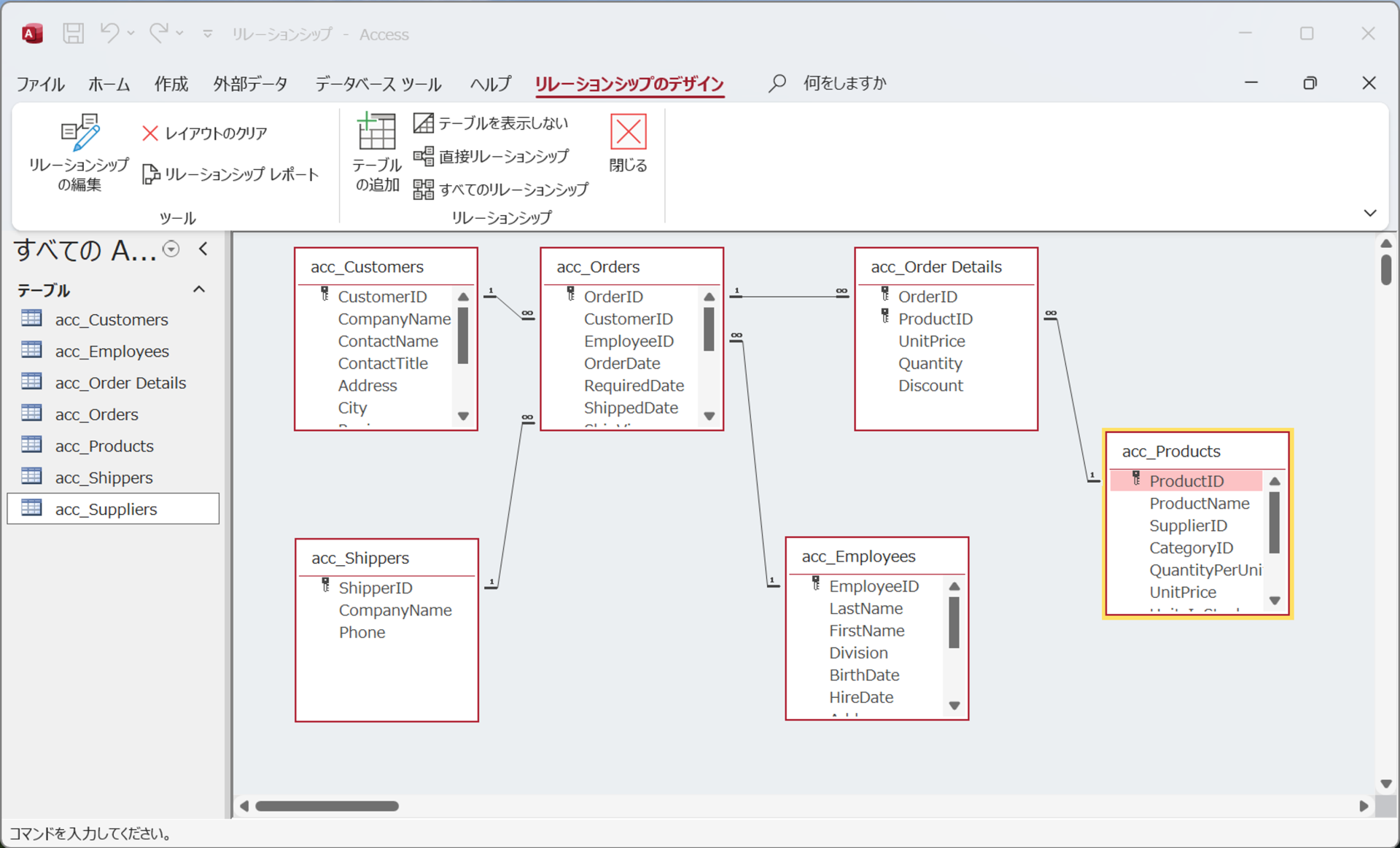The width and height of the screenshot is (1400, 848).
Task: Customize the Quick Access Toolbar dropdown
Action: 208,34
